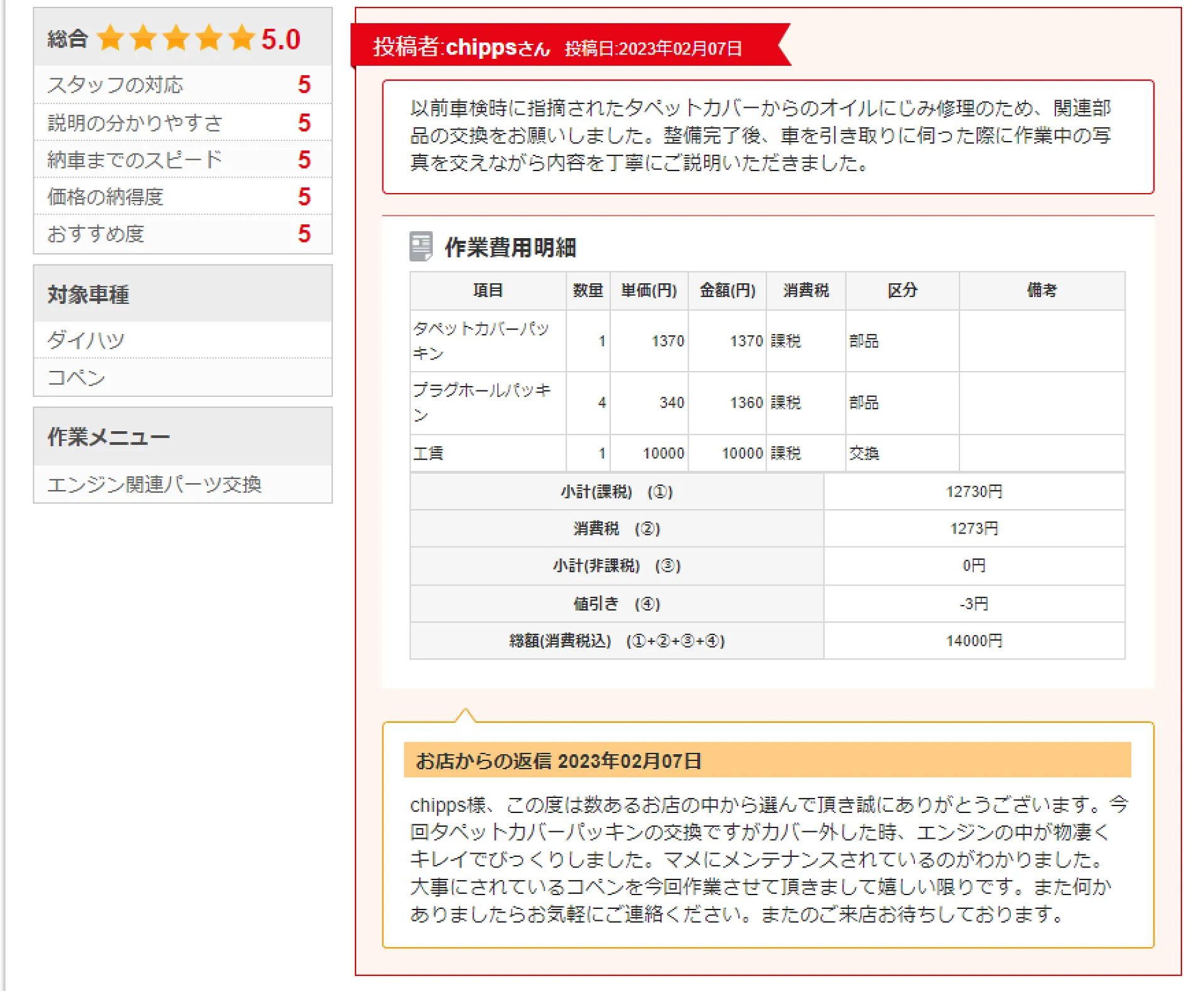Screen dimensions: 1204x991
Task: Open エンジン関連パーツ交換 work menu entry
Action: [154, 485]
